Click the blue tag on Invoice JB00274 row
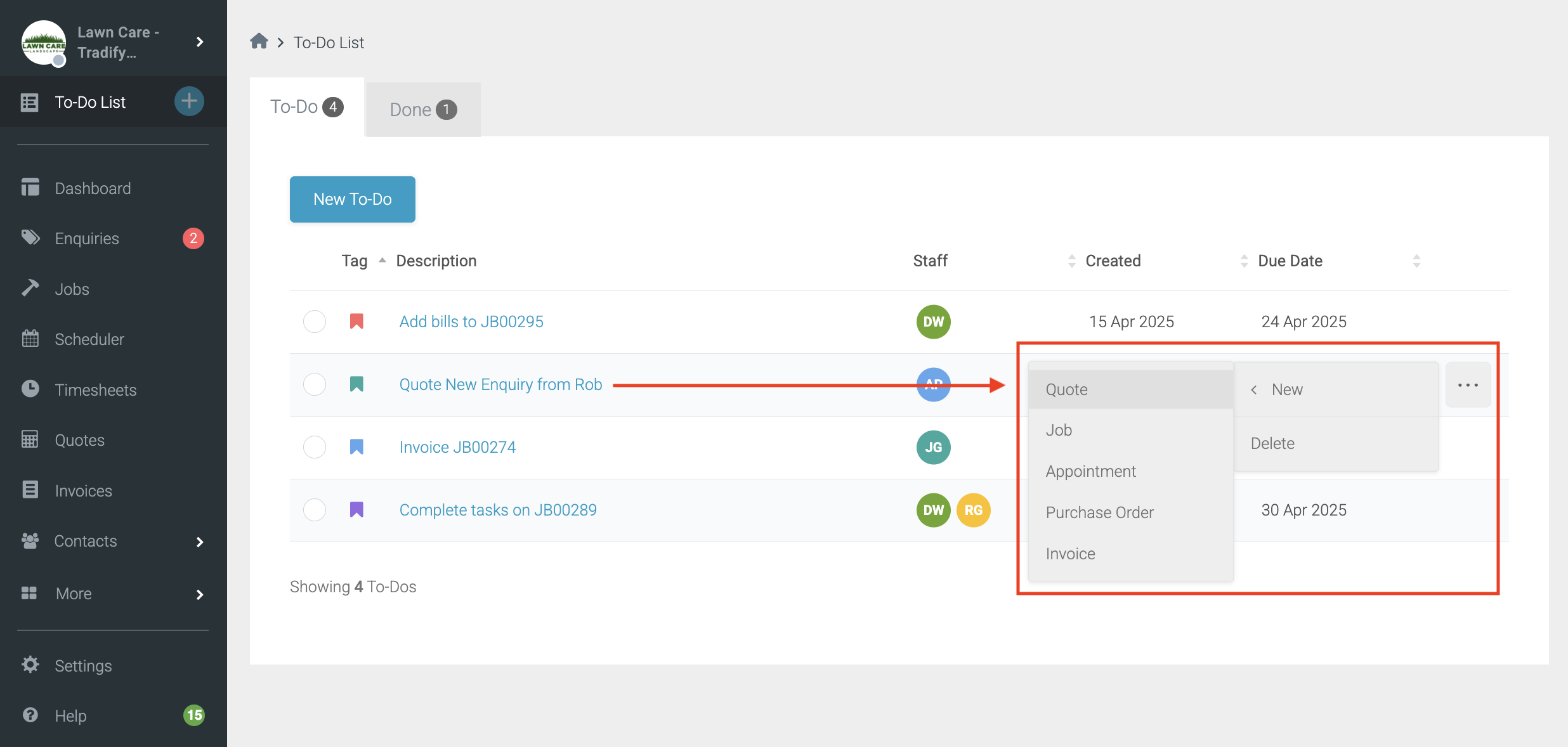The height and width of the screenshot is (747, 1568). point(356,447)
